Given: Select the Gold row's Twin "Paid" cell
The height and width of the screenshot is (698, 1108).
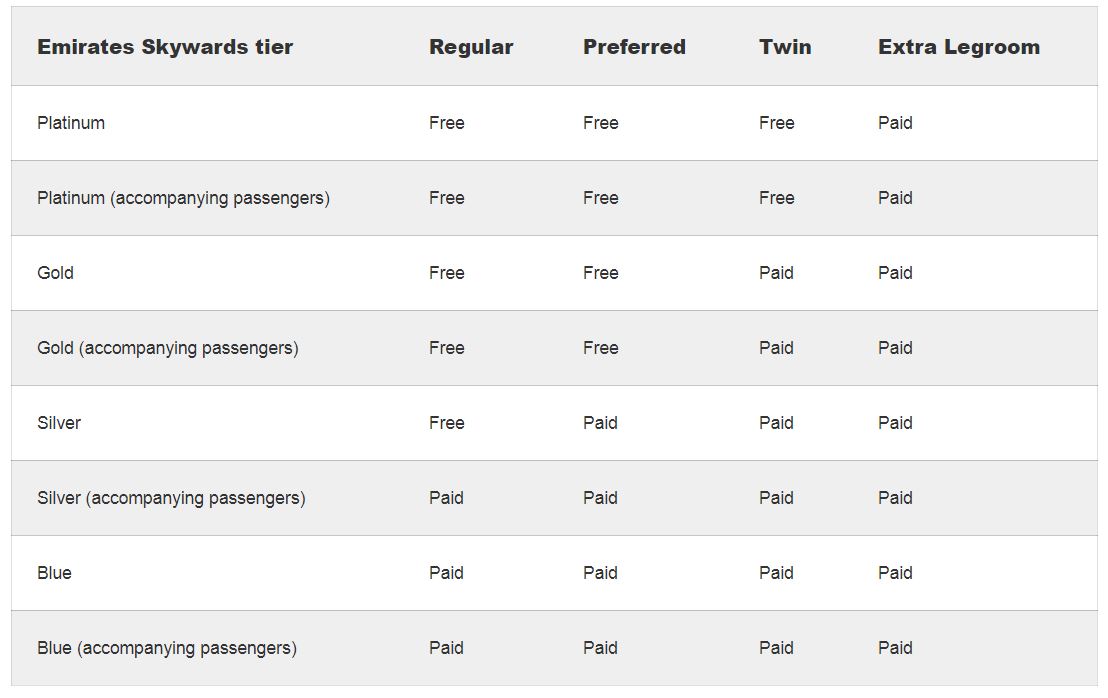Looking at the screenshot, I should click(776, 273).
